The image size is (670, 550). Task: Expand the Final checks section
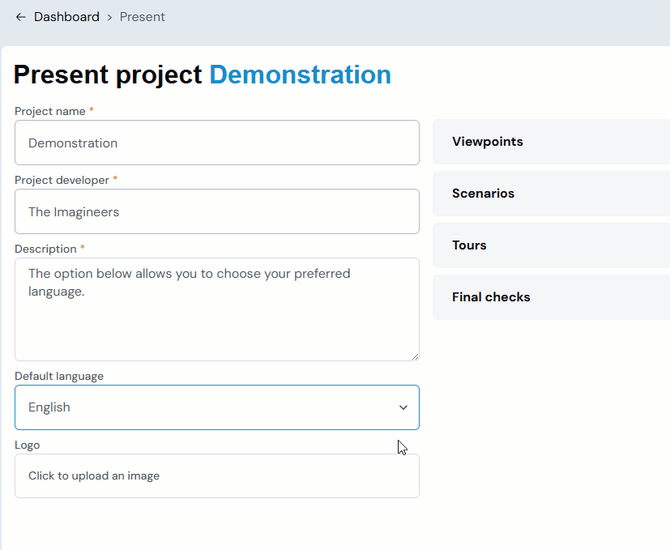pyautogui.click(x=551, y=297)
